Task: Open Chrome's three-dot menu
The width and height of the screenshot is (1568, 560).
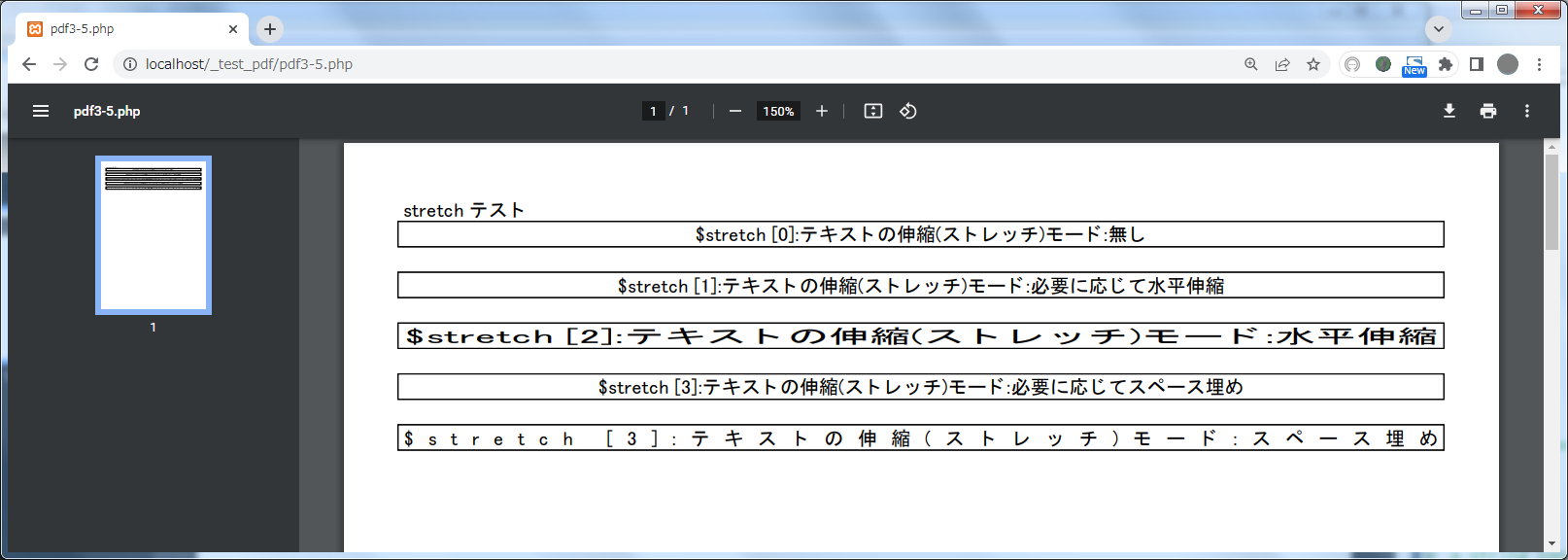Action: pyautogui.click(x=1539, y=64)
